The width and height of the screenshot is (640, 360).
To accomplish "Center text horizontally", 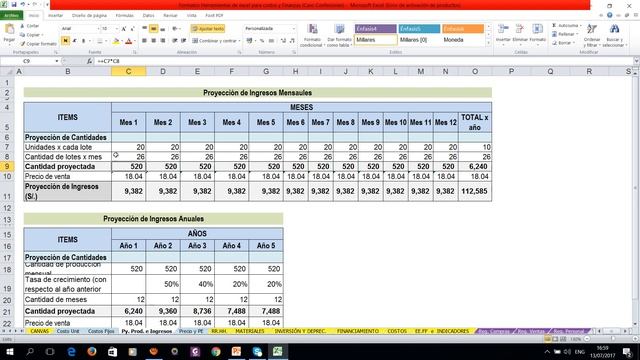I will [153, 41].
